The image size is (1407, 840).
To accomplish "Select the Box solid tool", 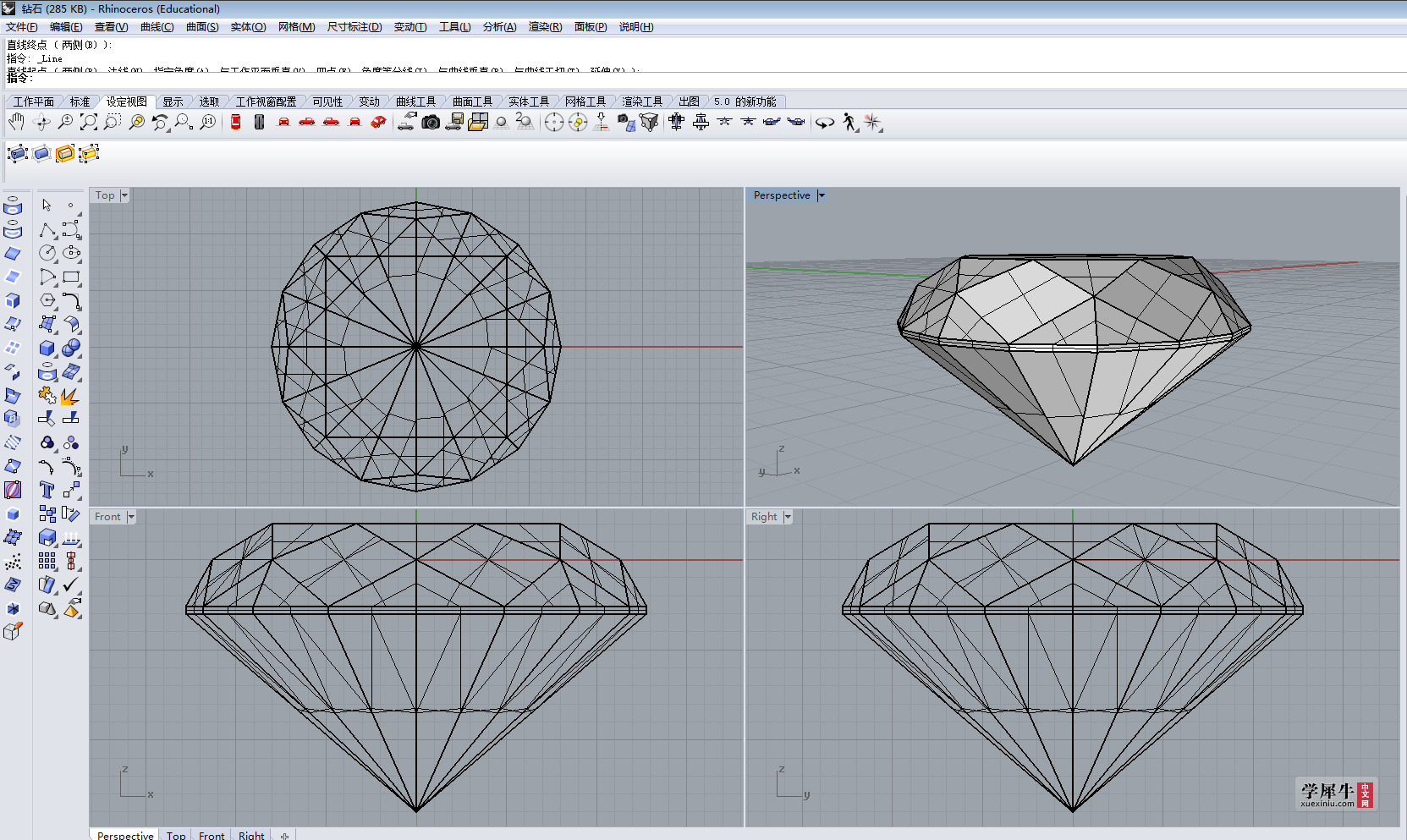I will tap(47, 348).
